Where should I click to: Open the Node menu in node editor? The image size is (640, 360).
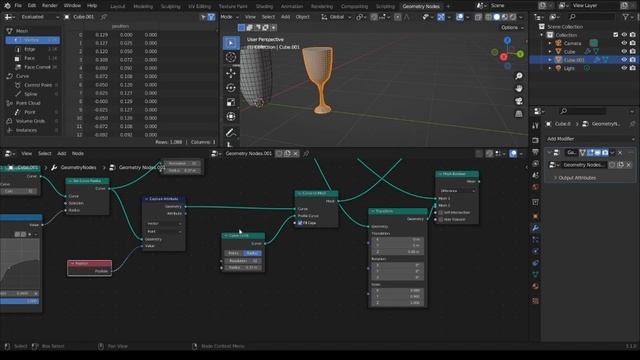point(78,153)
